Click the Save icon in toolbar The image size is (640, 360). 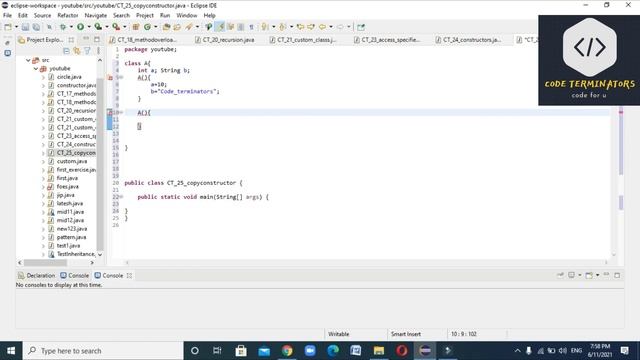25,27
